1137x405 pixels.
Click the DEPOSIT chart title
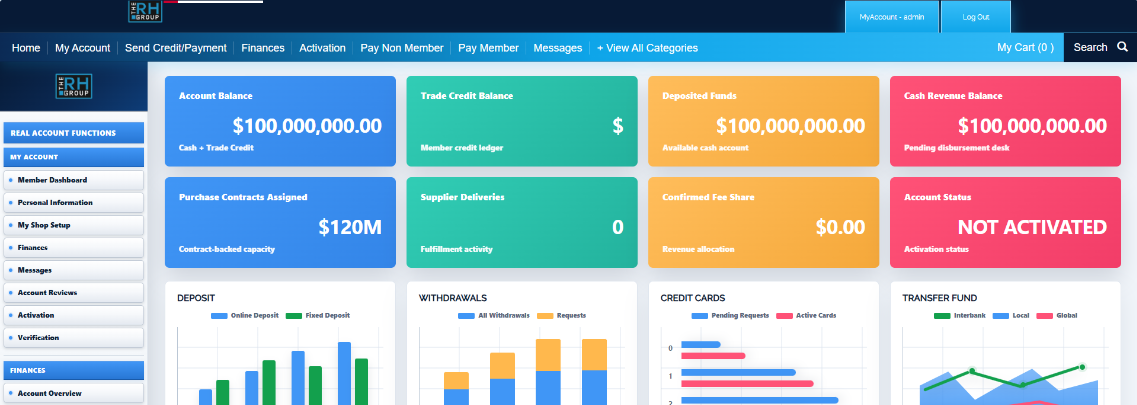196,298
